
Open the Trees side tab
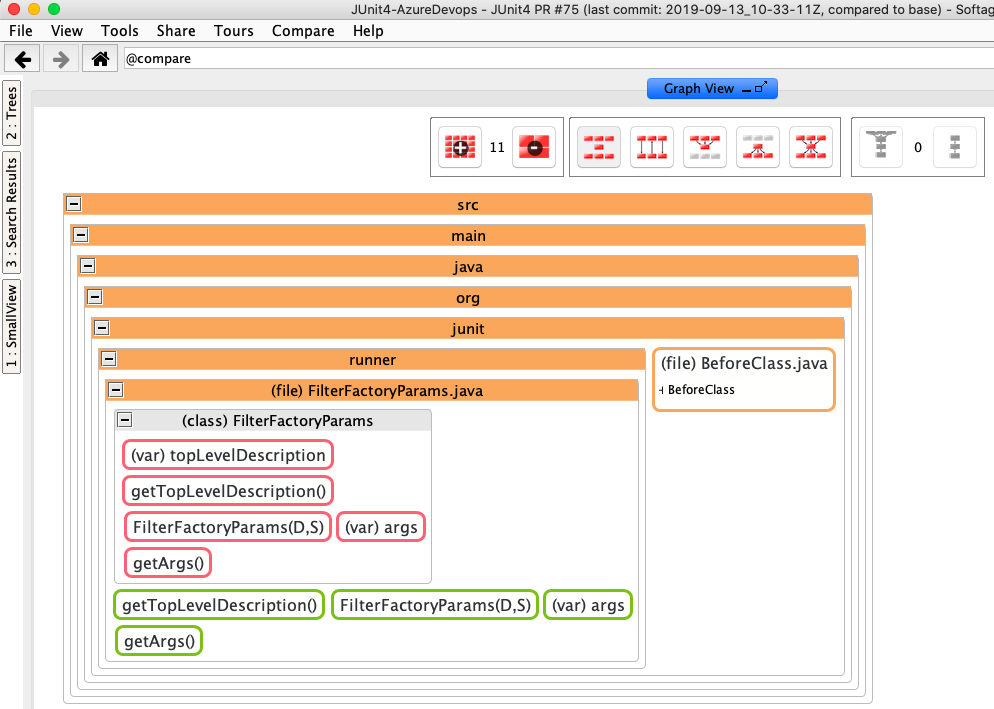(x=12, y=113)
